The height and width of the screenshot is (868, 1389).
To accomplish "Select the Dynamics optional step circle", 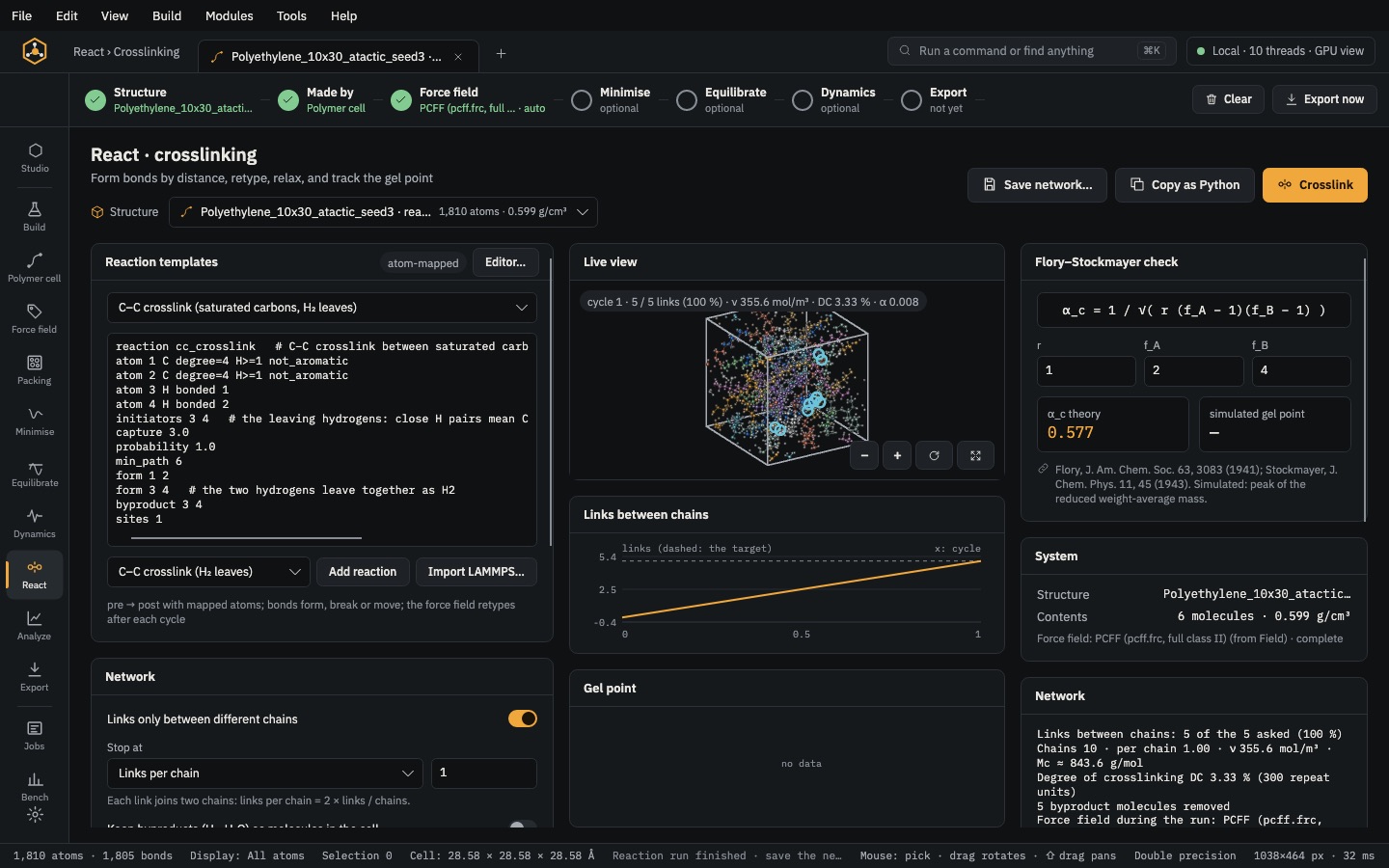I will click(803, 100).
